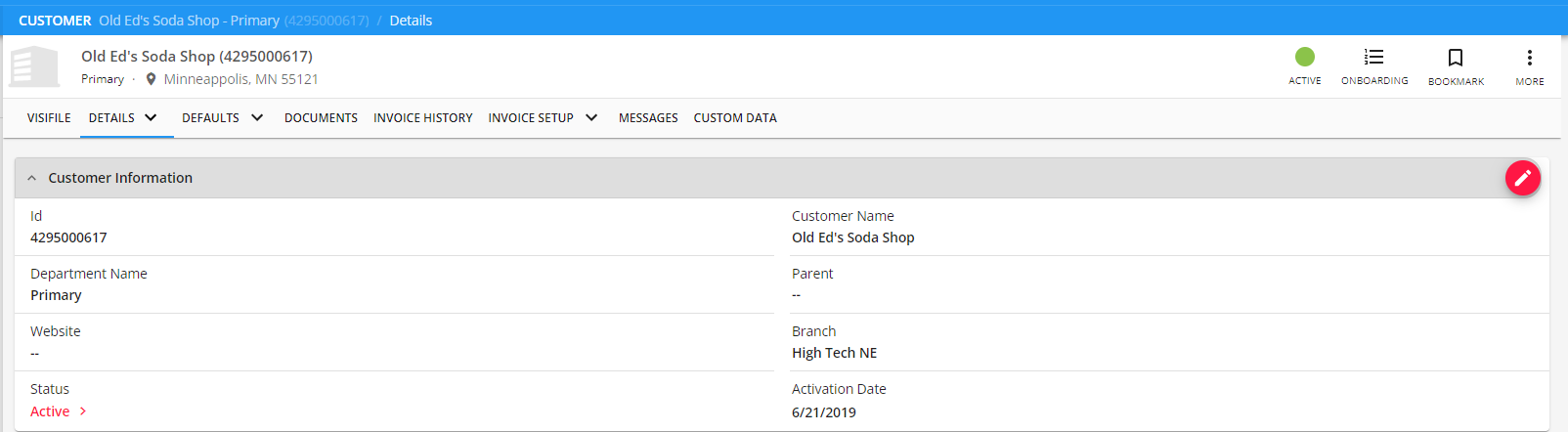The width and height of the screenshot is (1568, 432).
Task: Open the More options menu
Action: 1529,58
